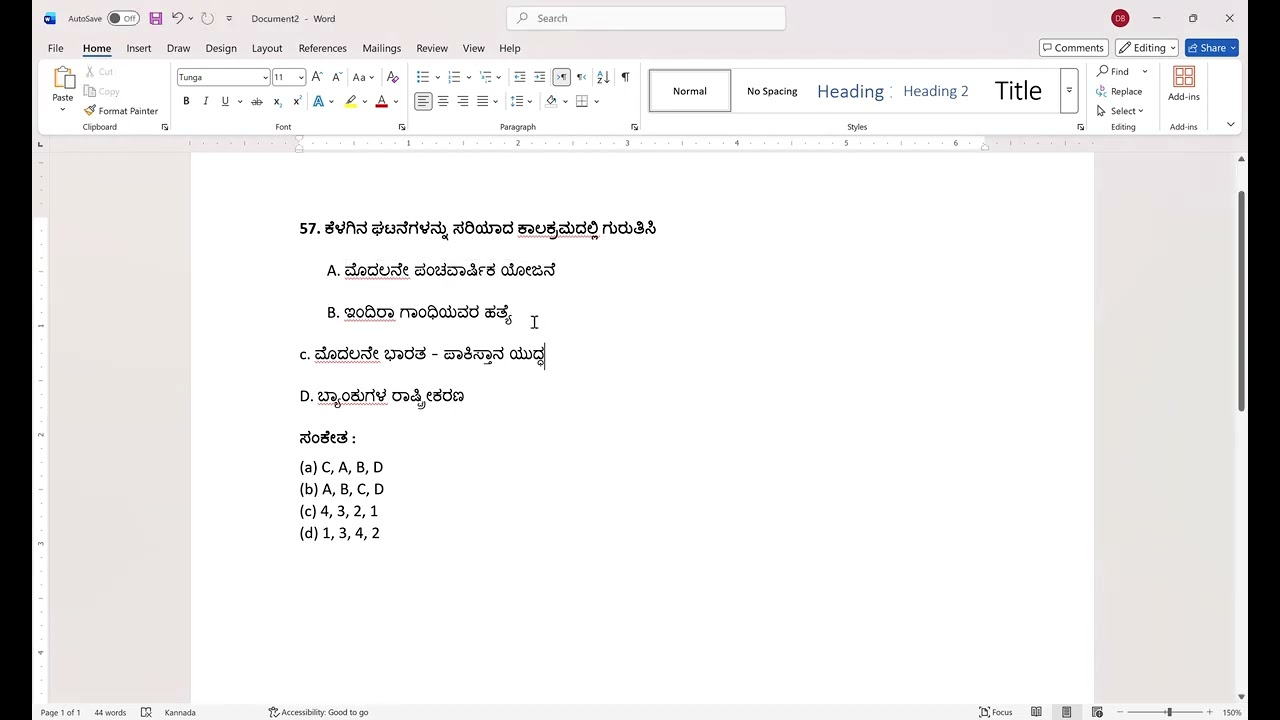The height and width of the screenshot is (720, 1280).
Task: Click the paragraph shading bucket icon
Action: [551, 101]
